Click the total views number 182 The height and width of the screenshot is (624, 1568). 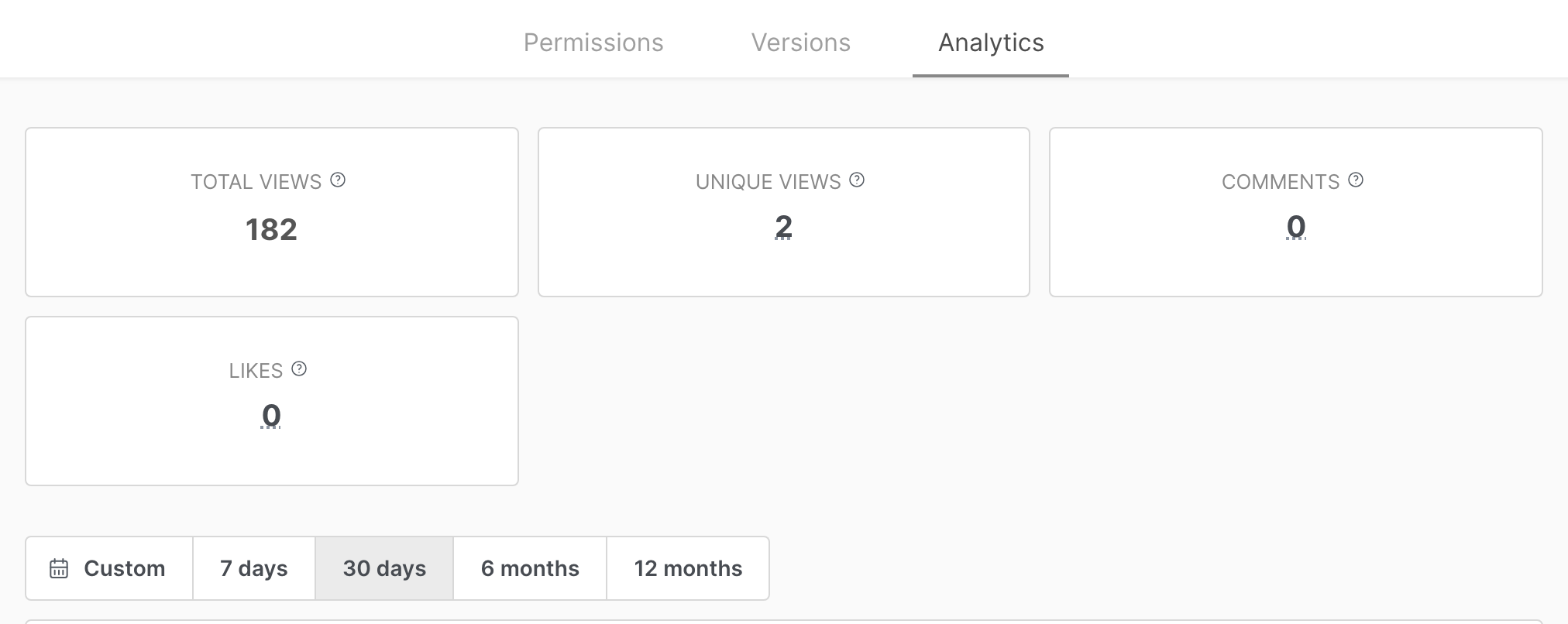point(271,230)
